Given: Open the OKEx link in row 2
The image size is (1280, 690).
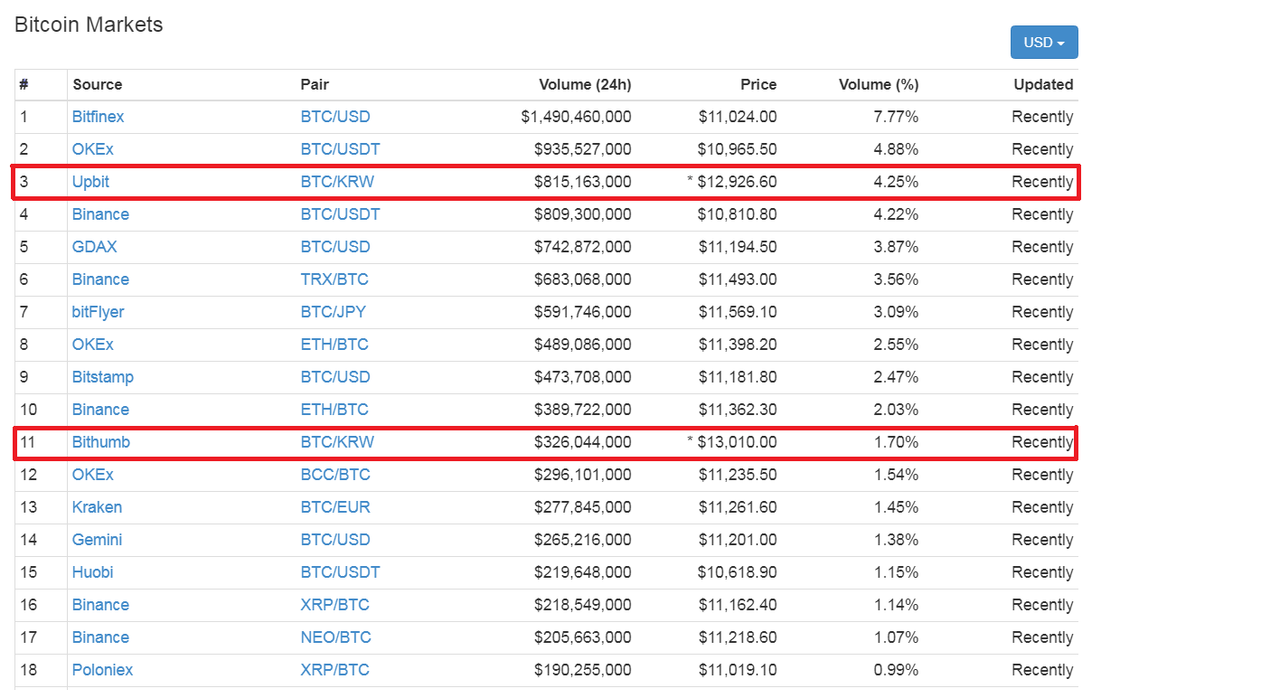Looking at the screenshot, I should tap(93, 149).
